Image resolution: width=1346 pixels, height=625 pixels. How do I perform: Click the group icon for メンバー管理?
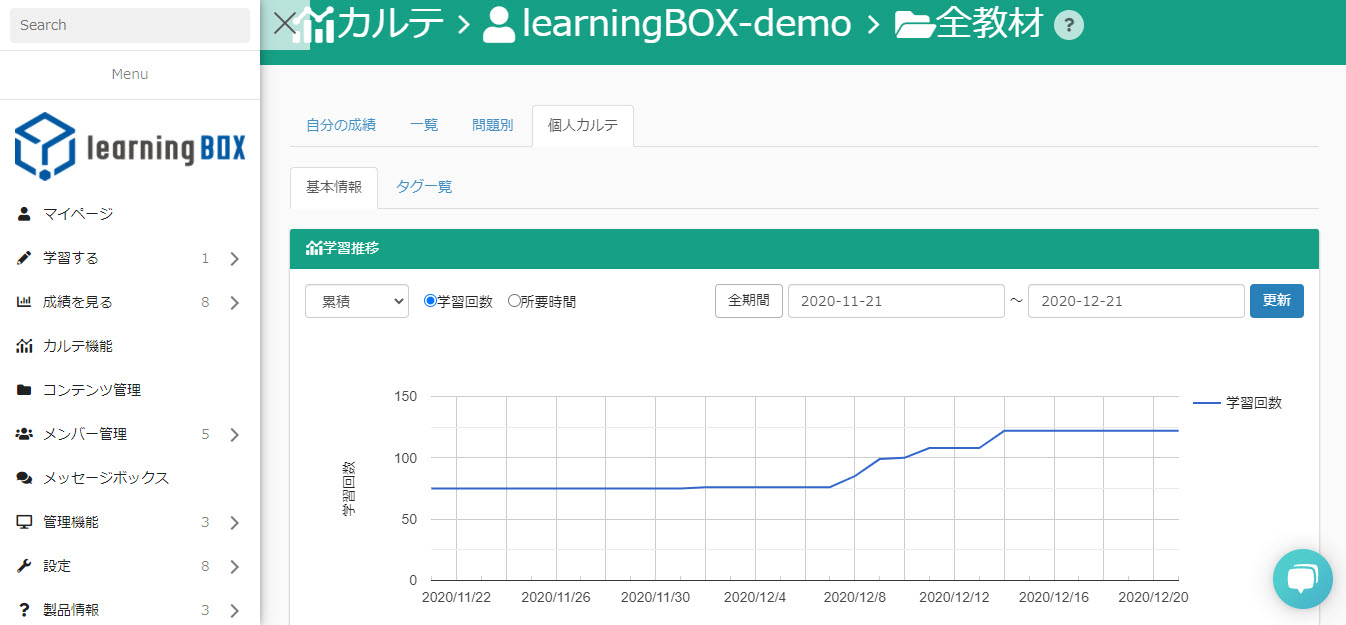click(x=24, y=434)
